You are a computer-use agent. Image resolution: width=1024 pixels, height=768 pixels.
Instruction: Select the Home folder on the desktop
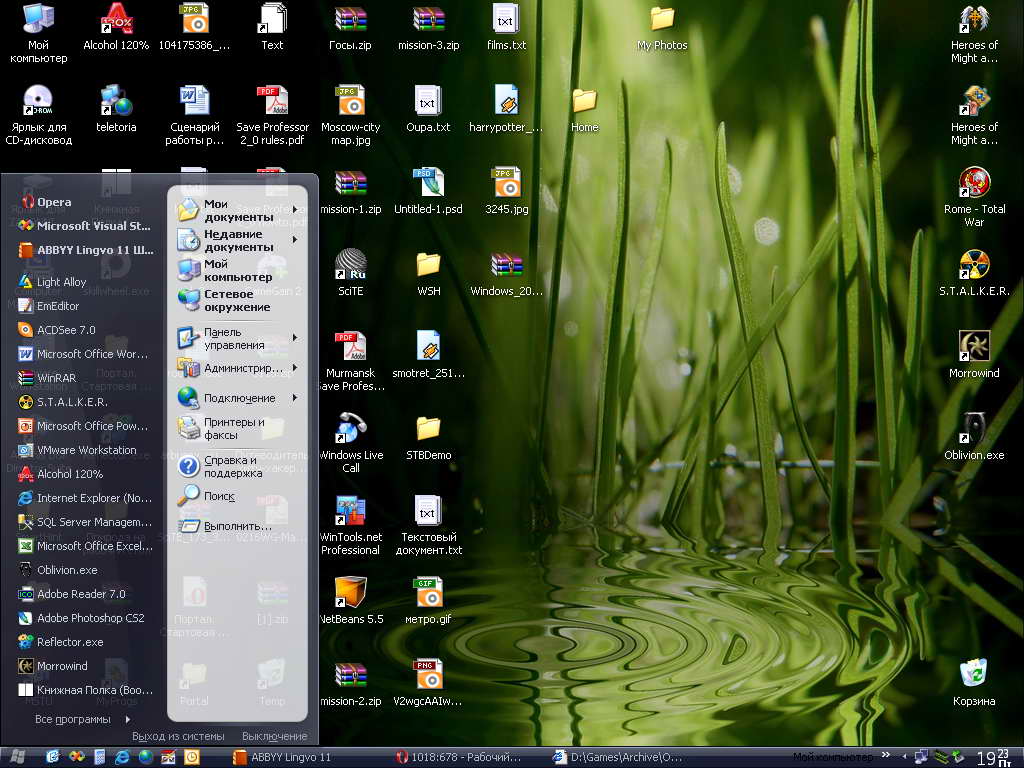coord(584,110)
